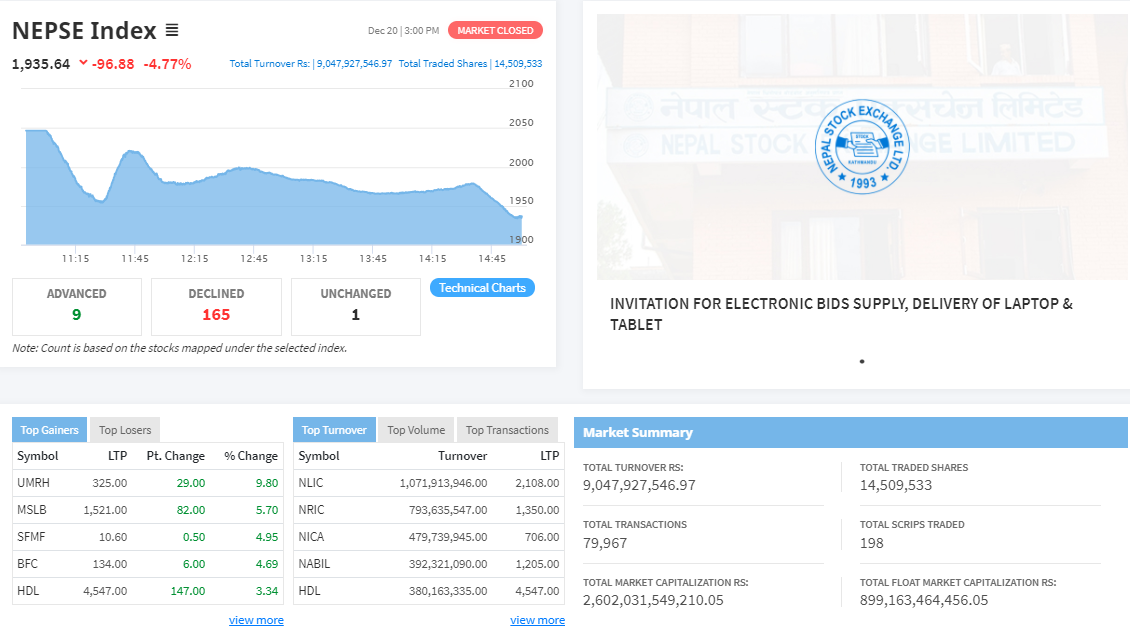The image size is (1130, 637).
Task: Click UMRH's 9.80 percent change
Action: tap(267, 483)
